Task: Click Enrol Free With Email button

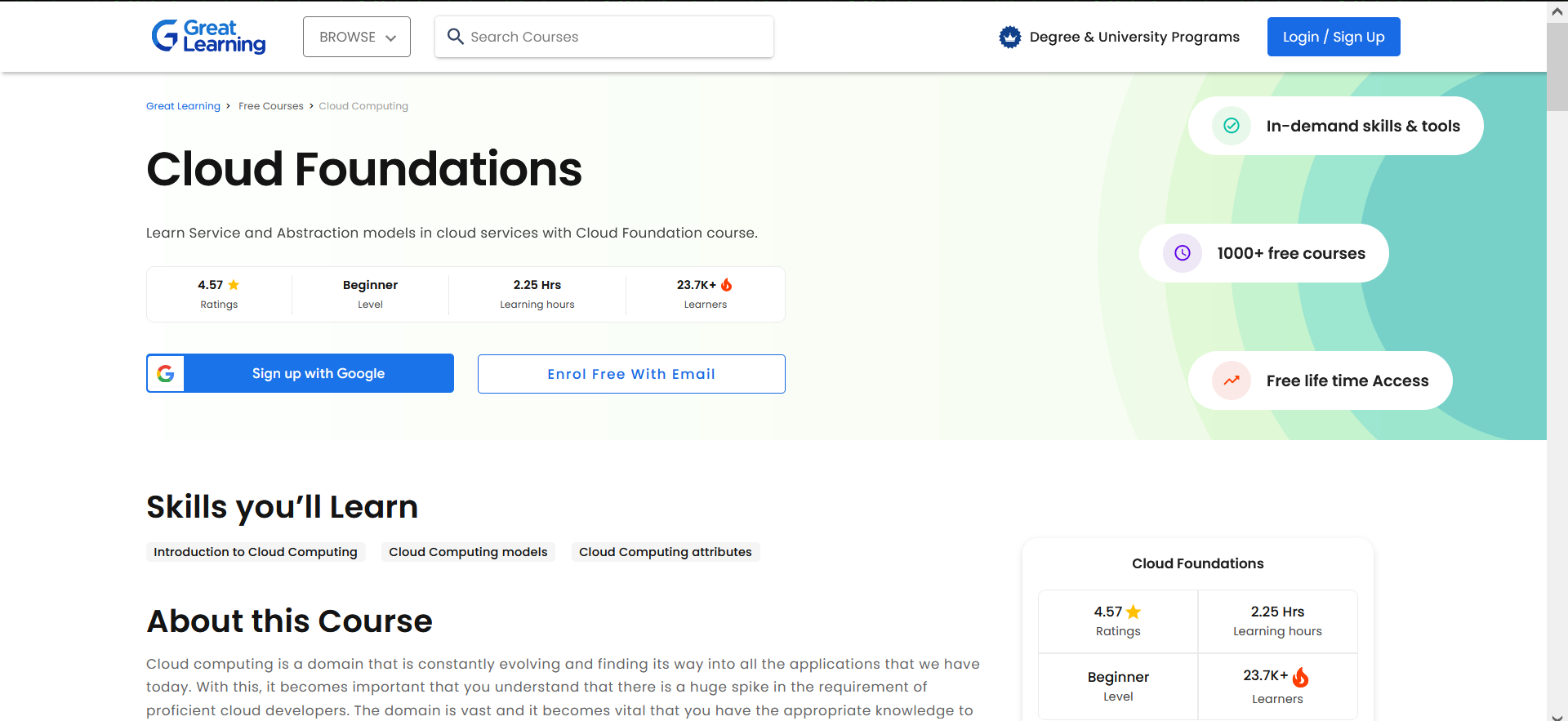Action: (x=631, y=374)
